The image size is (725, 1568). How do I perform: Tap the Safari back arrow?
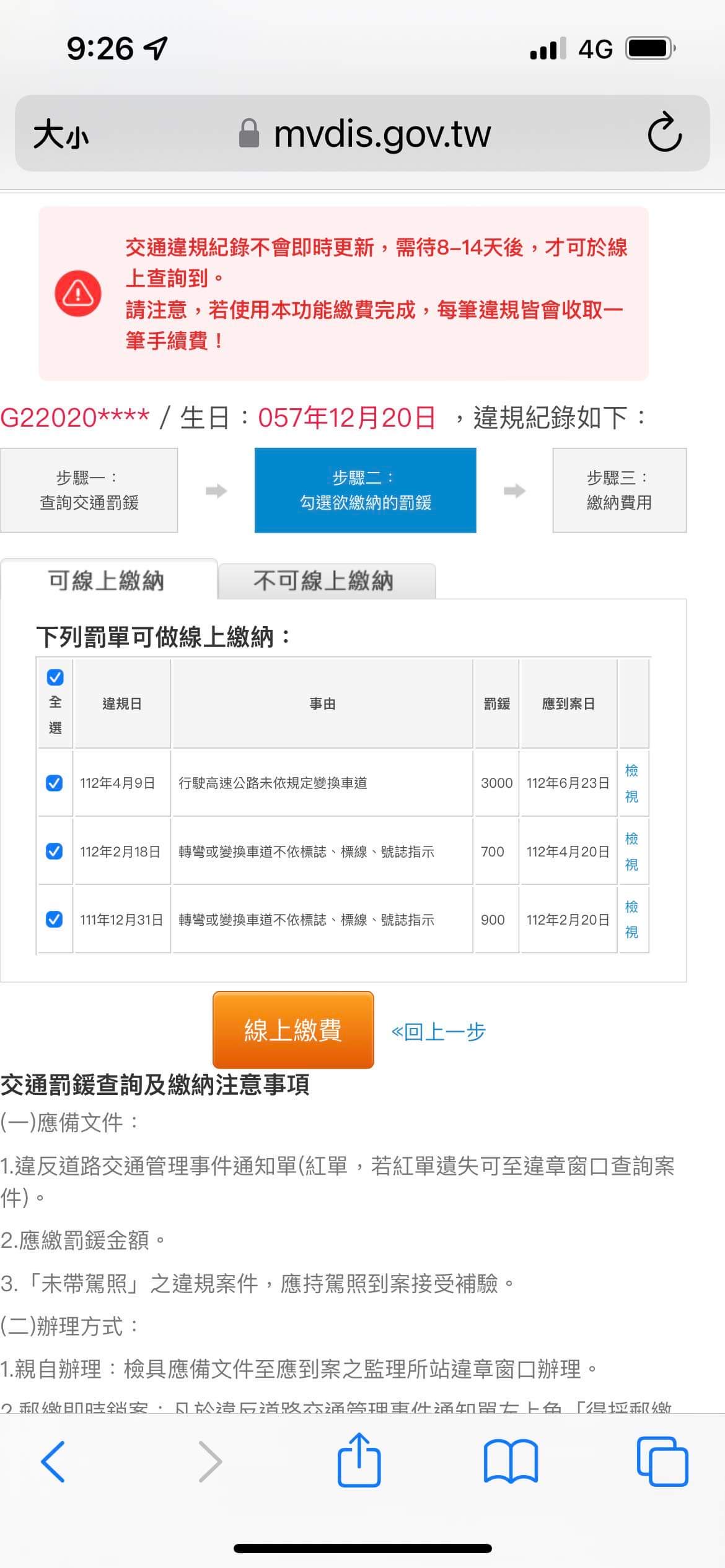coord(53,1461)
